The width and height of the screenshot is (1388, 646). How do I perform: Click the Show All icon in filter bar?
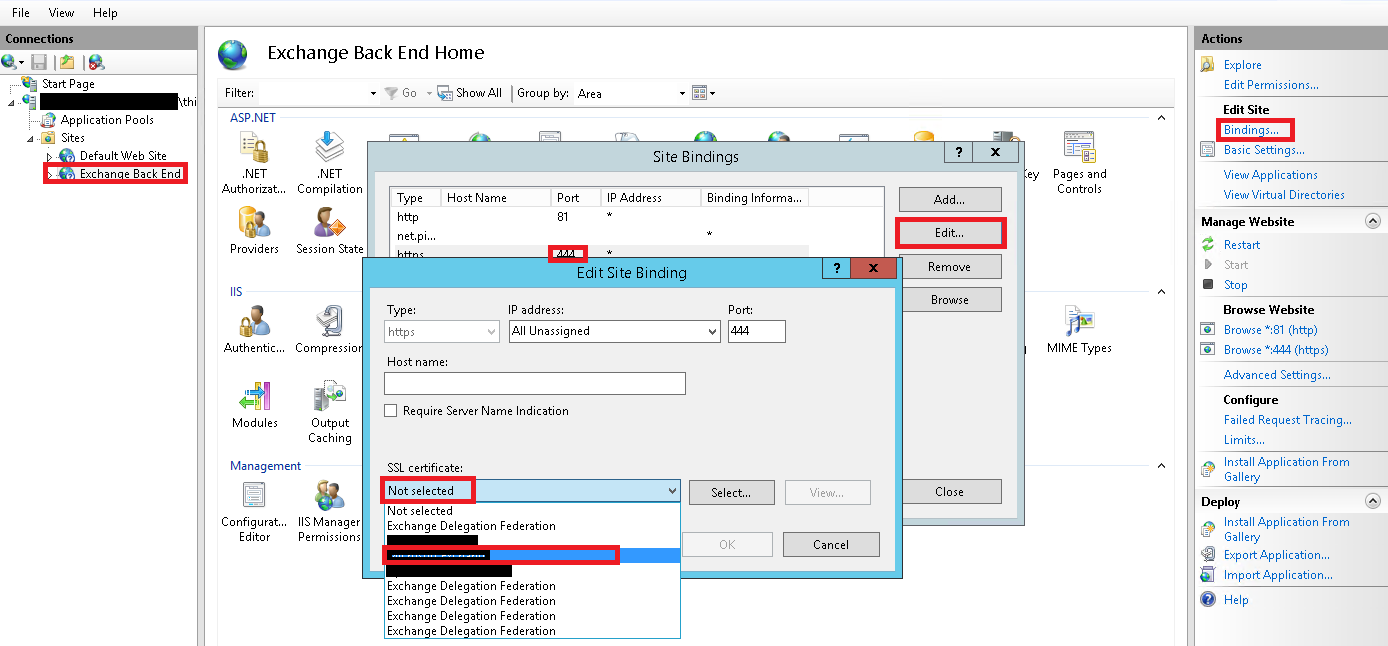(445, 93)
